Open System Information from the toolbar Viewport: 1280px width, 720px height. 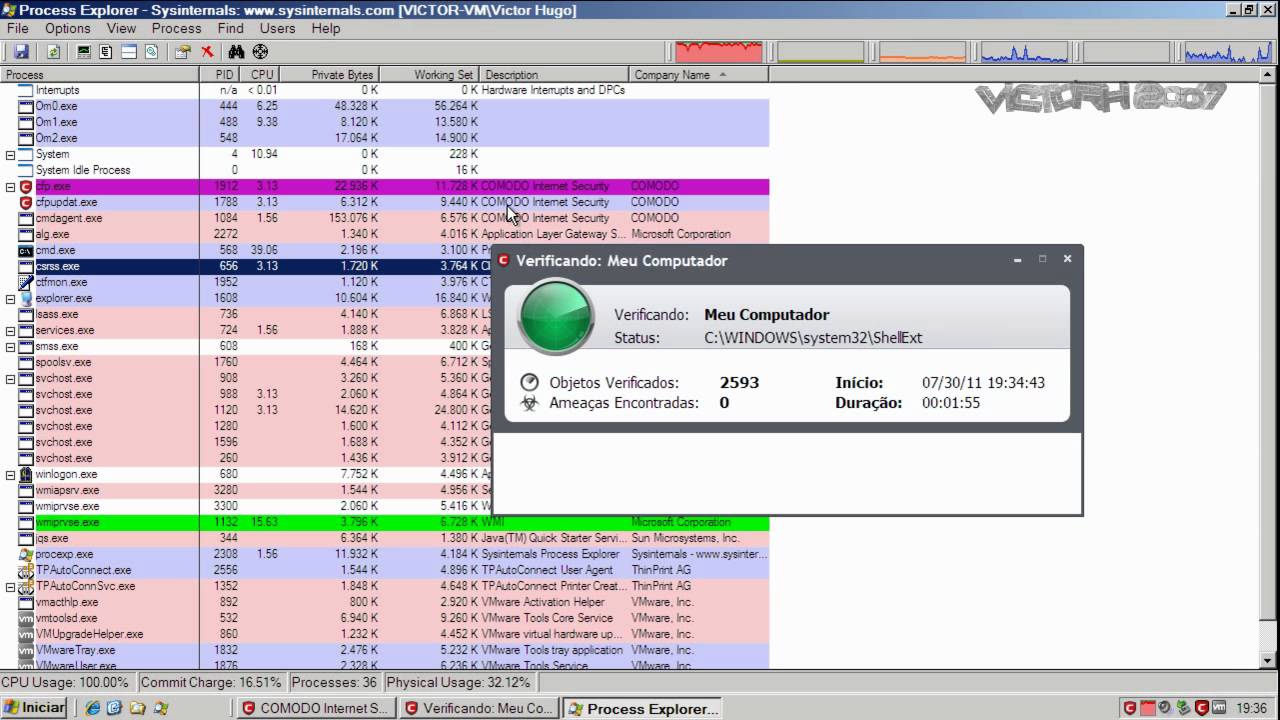point(83,51)
